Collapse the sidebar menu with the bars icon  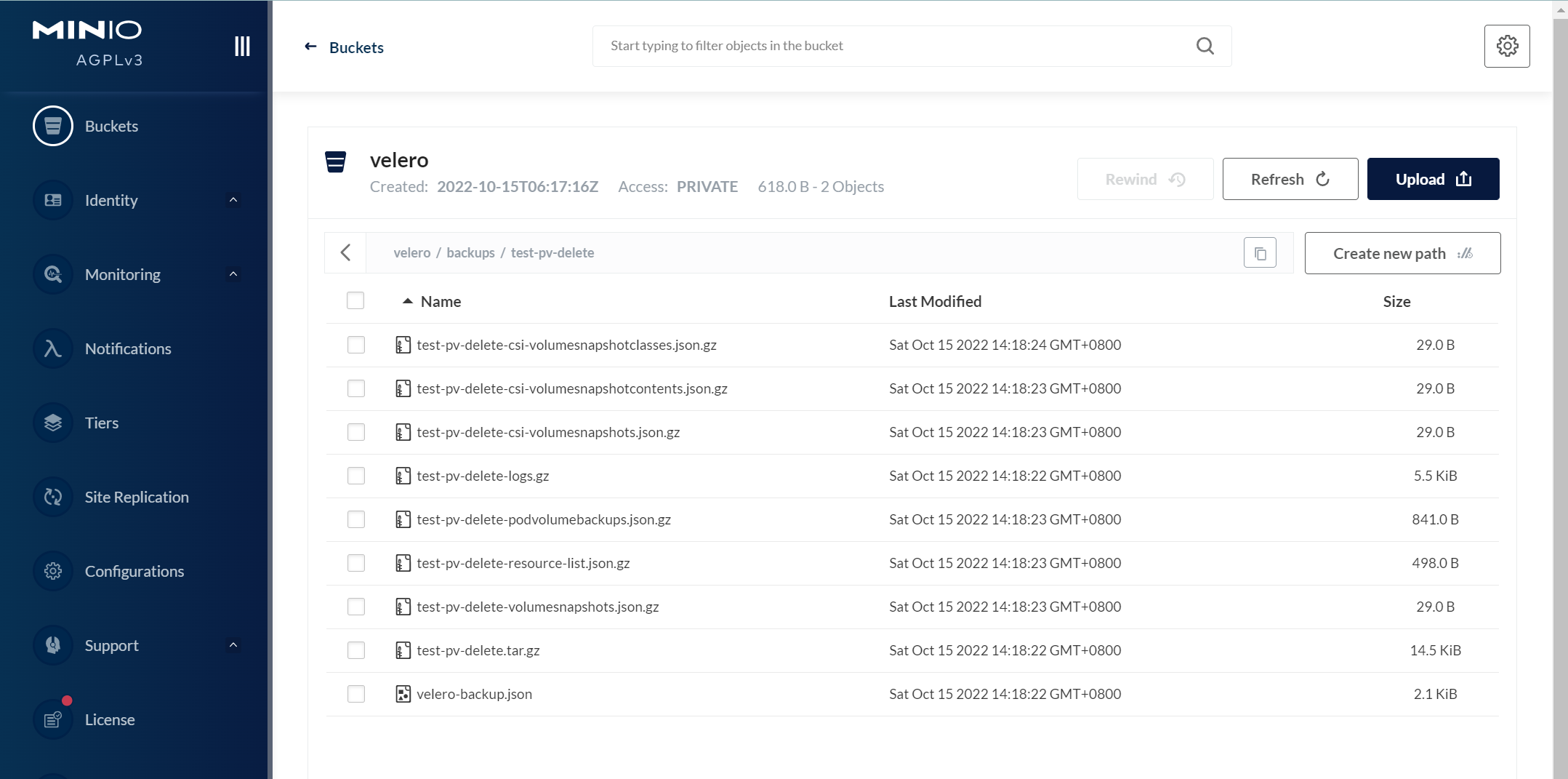coord(242,46)
